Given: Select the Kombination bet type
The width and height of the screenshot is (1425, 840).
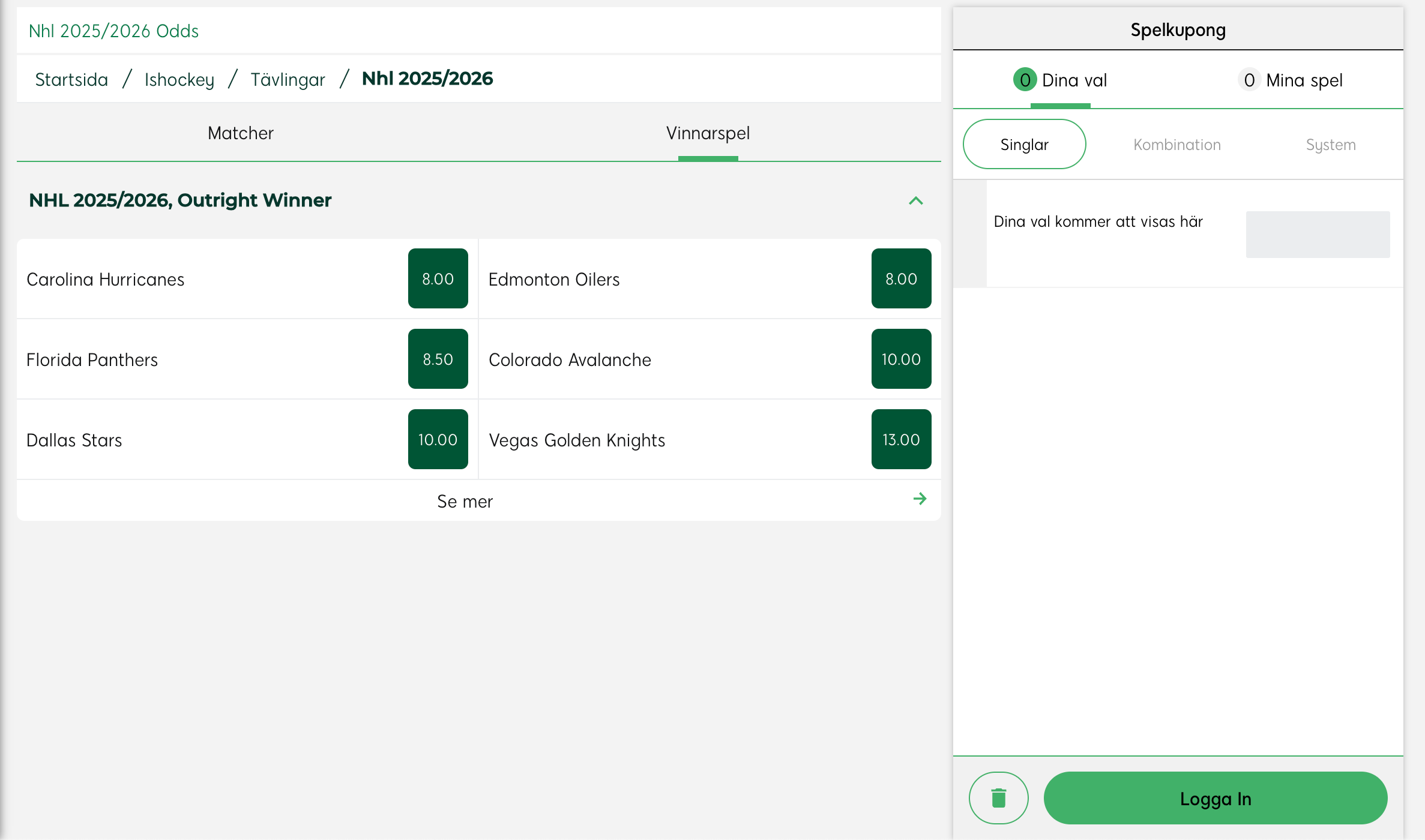Looking at the screenshot, I should 1176,145.
